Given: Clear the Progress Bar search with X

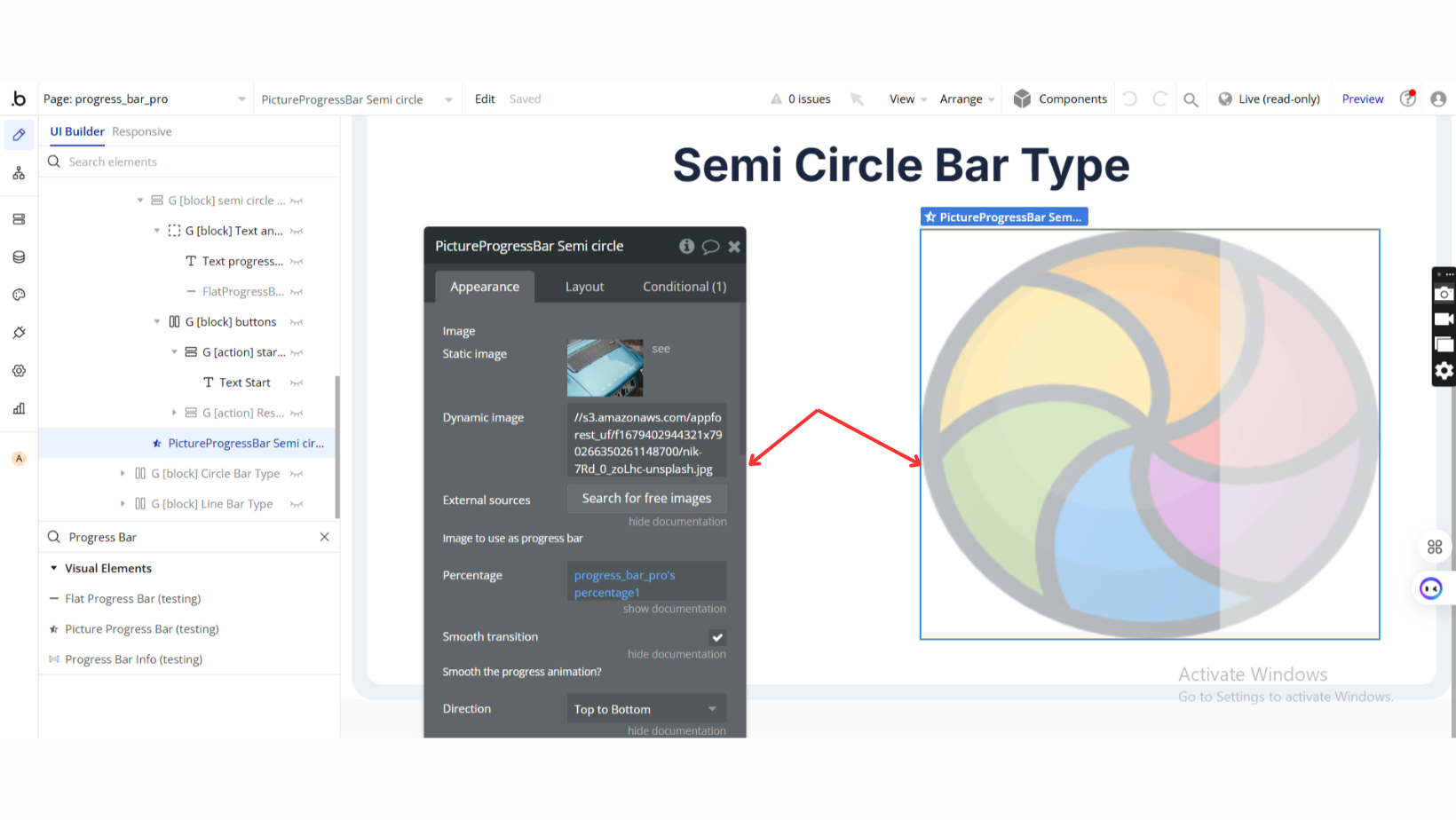Looking at the screenshot, I should [324, 537].
